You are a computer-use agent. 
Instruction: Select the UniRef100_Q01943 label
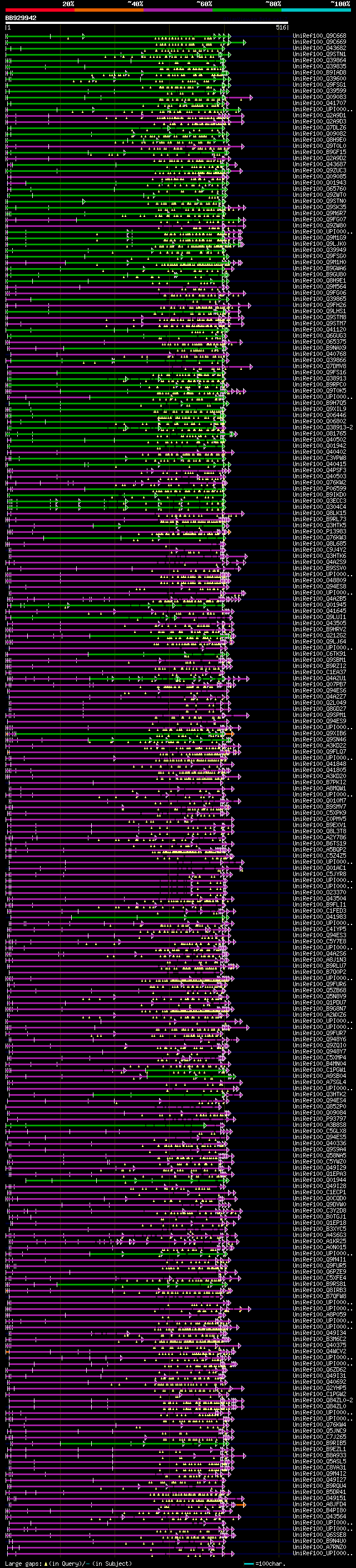click(319, 182)
